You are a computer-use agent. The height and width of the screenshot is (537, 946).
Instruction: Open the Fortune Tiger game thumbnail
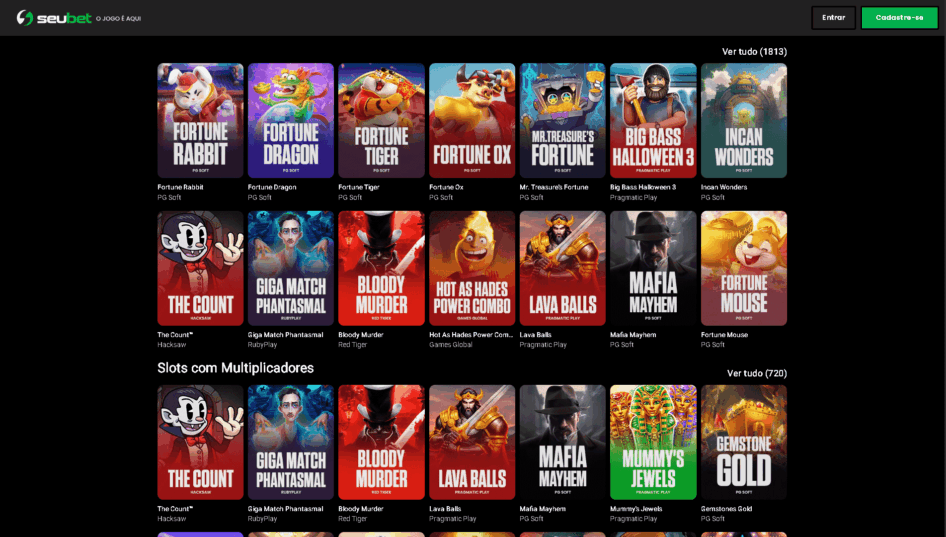[381, 121]
